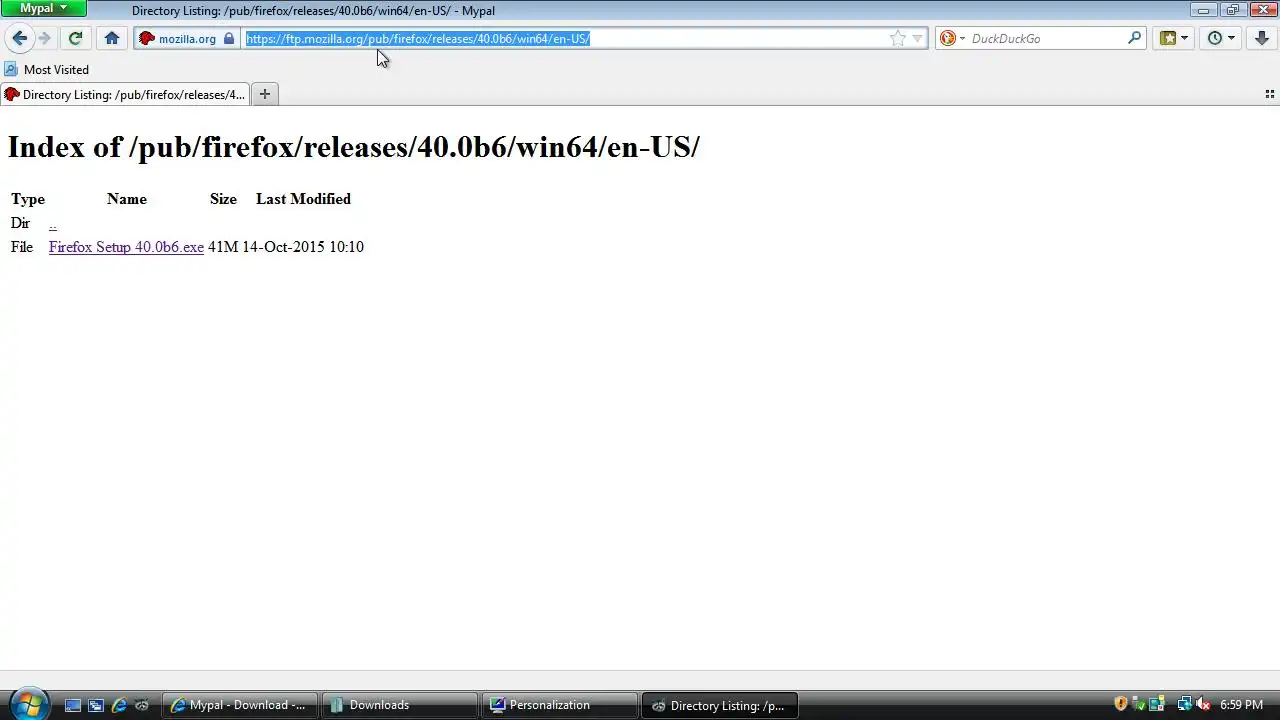Switch to Personalization taskbar window
Viewport: 1280px width, 720px height.
click(x=559, y=705)
